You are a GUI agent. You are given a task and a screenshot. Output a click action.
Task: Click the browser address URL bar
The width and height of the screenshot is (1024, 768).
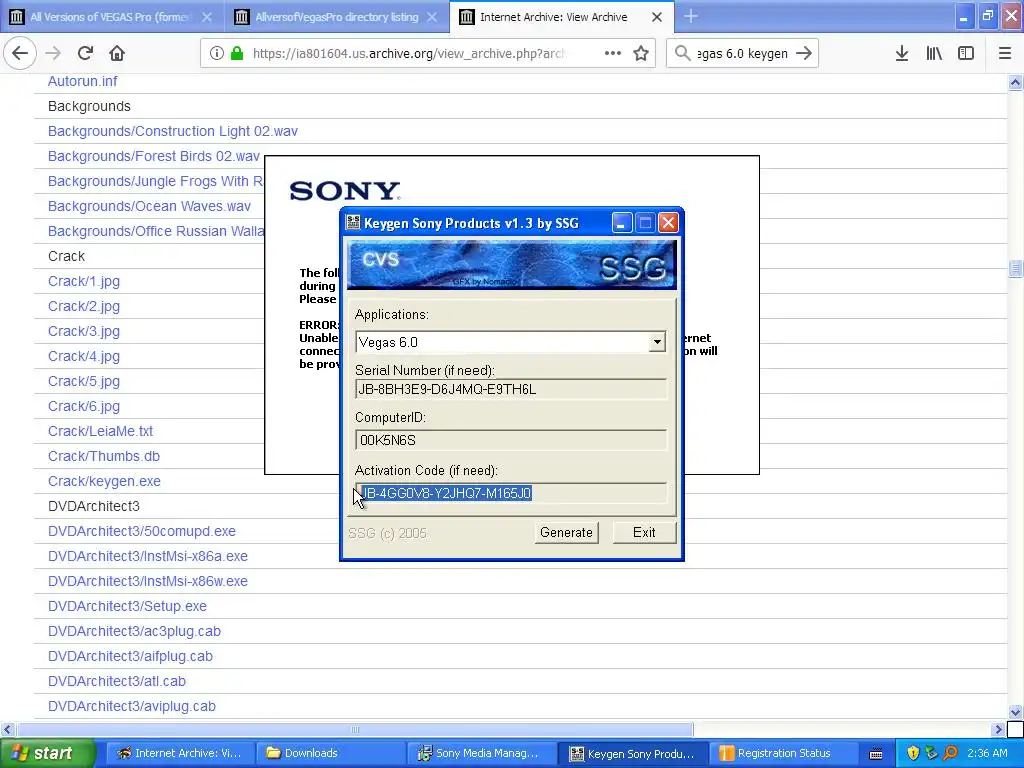408,54
